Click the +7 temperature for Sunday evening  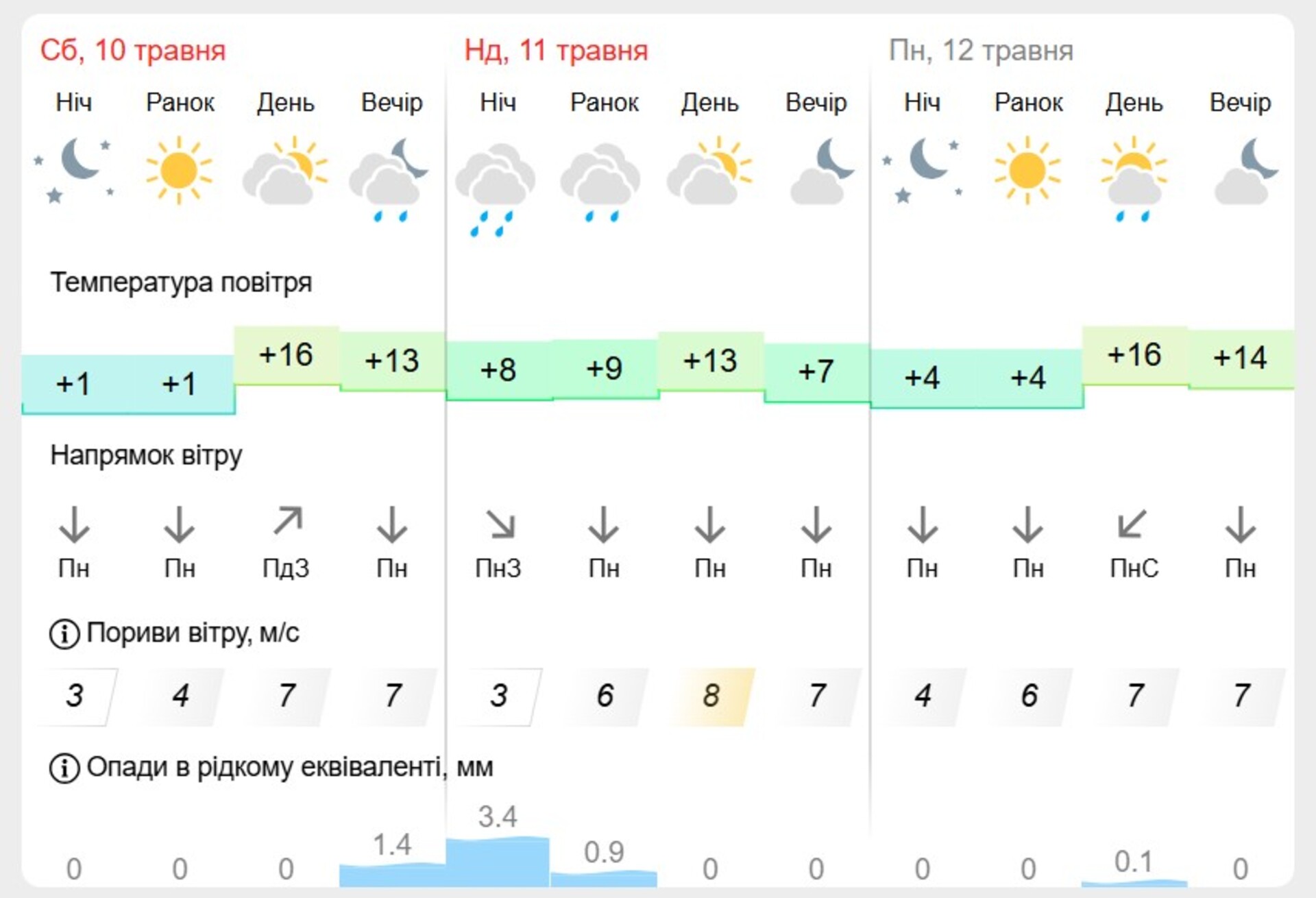pos(816,372)
